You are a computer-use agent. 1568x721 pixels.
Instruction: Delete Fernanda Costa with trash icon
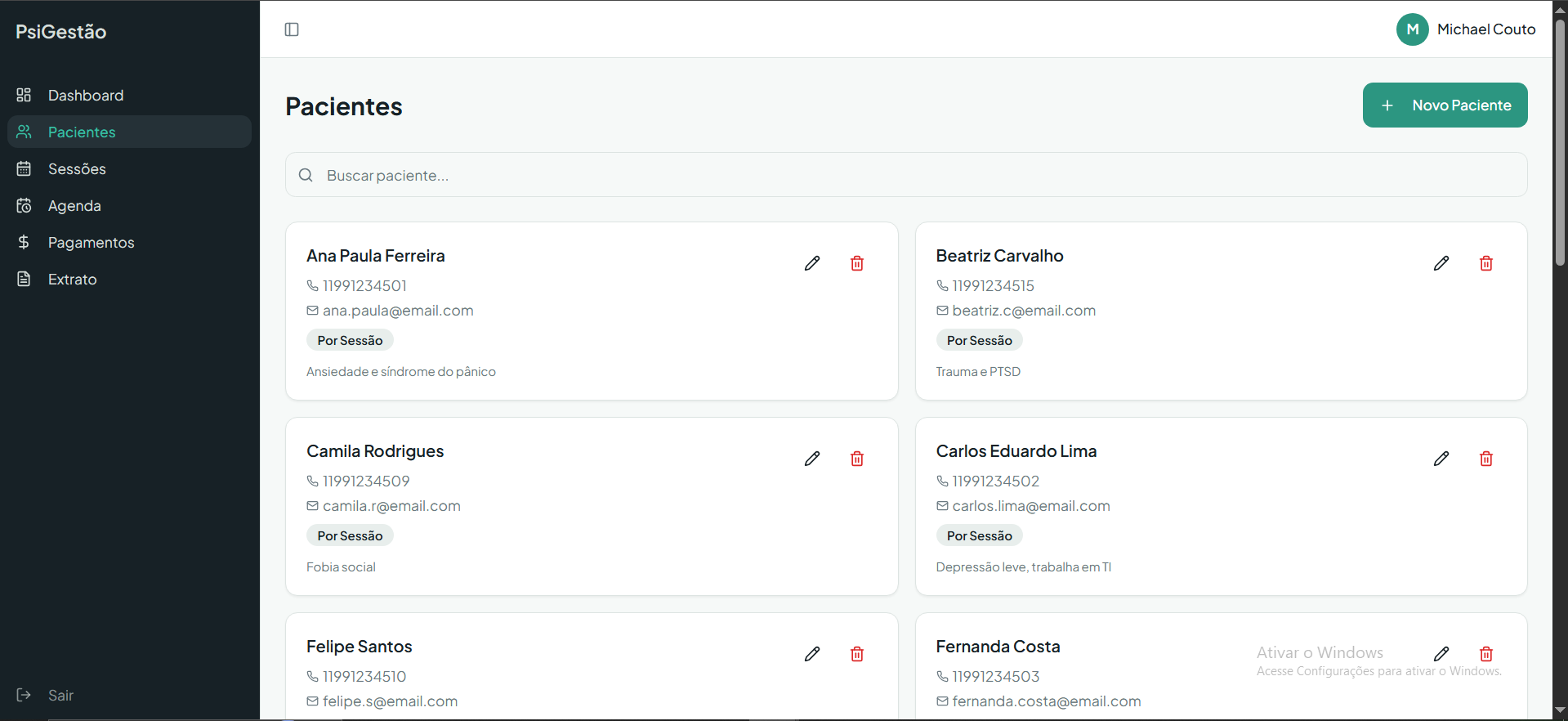coord(1486,654)
